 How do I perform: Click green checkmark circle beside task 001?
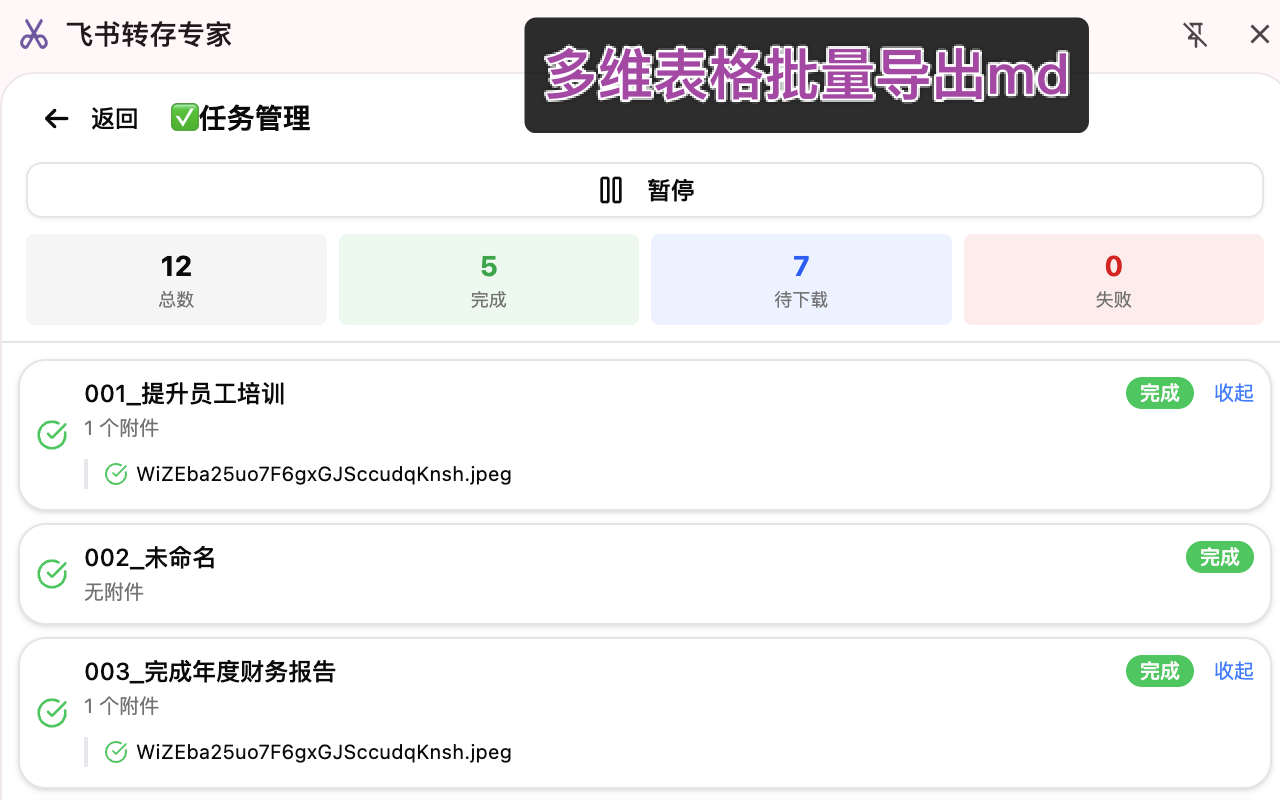coord(51,435)
